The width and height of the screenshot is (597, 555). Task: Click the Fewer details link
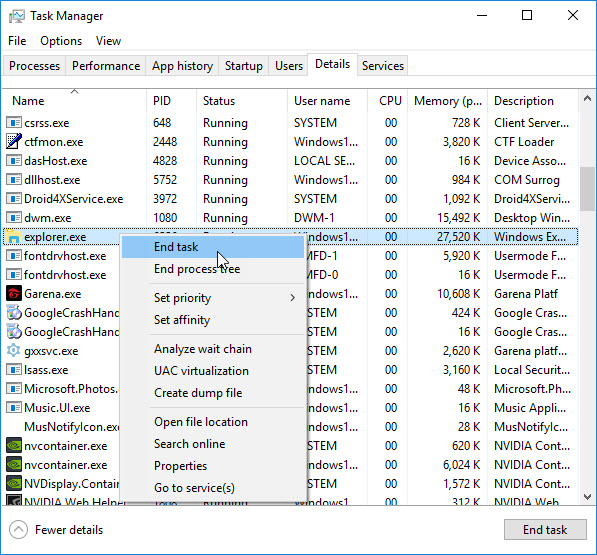pyautogui.click(x=69, y=530)
